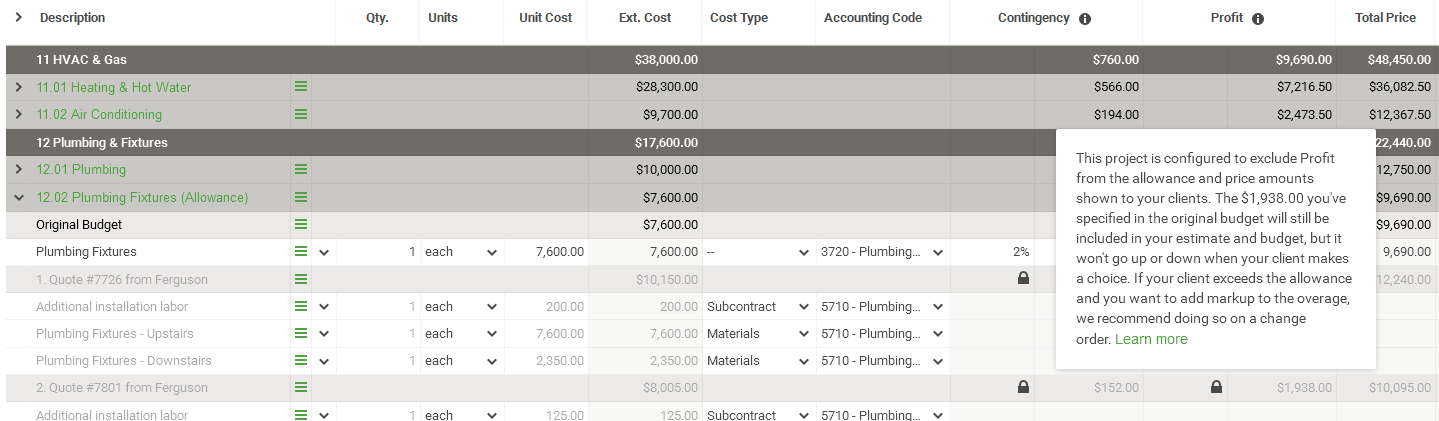The width and height of the screenshot is (1439, 421).
Task: Open the 11.02 Air Conditioning item
Action: (99, 114)
